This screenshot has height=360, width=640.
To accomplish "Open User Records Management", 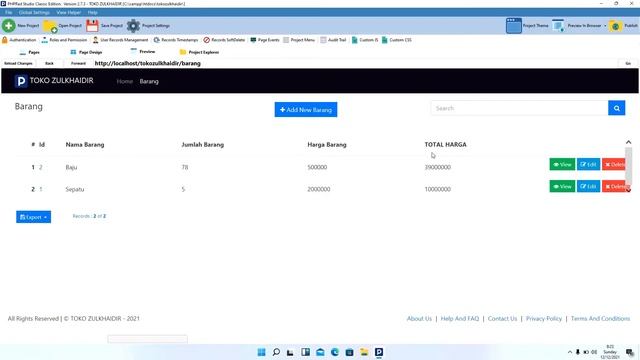I will coord(120,40).
